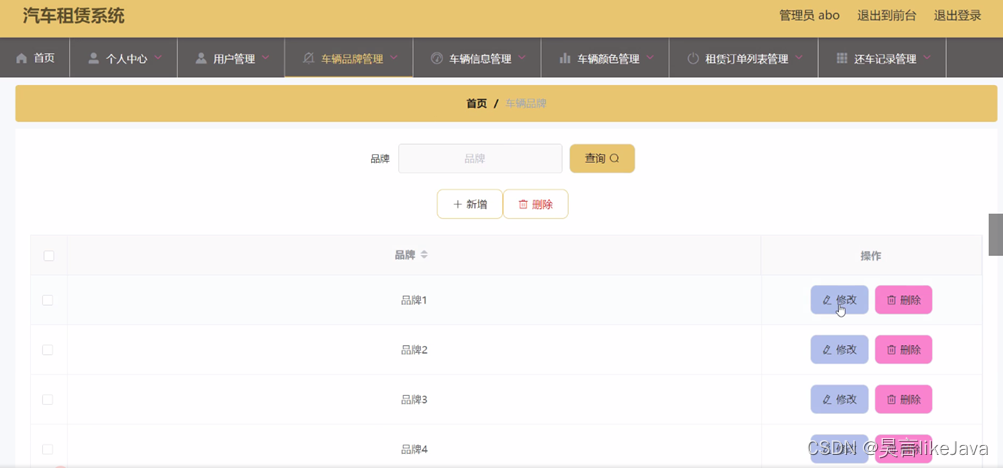Click the pencil icon in 品牌3 row
1003x468 pixels.
pos(827,400)
